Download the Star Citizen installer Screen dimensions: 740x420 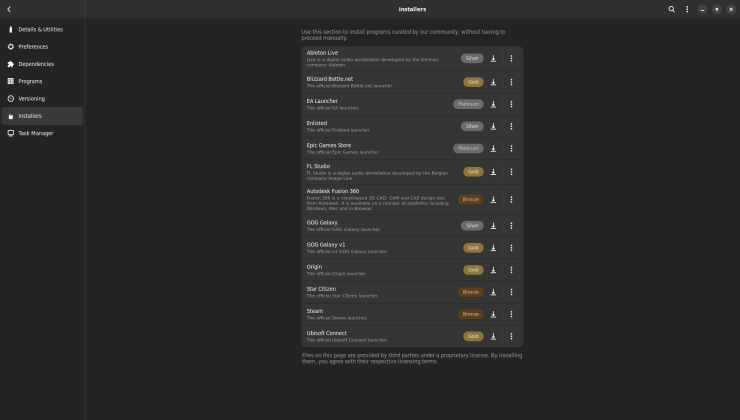click(x=493, y=292)
